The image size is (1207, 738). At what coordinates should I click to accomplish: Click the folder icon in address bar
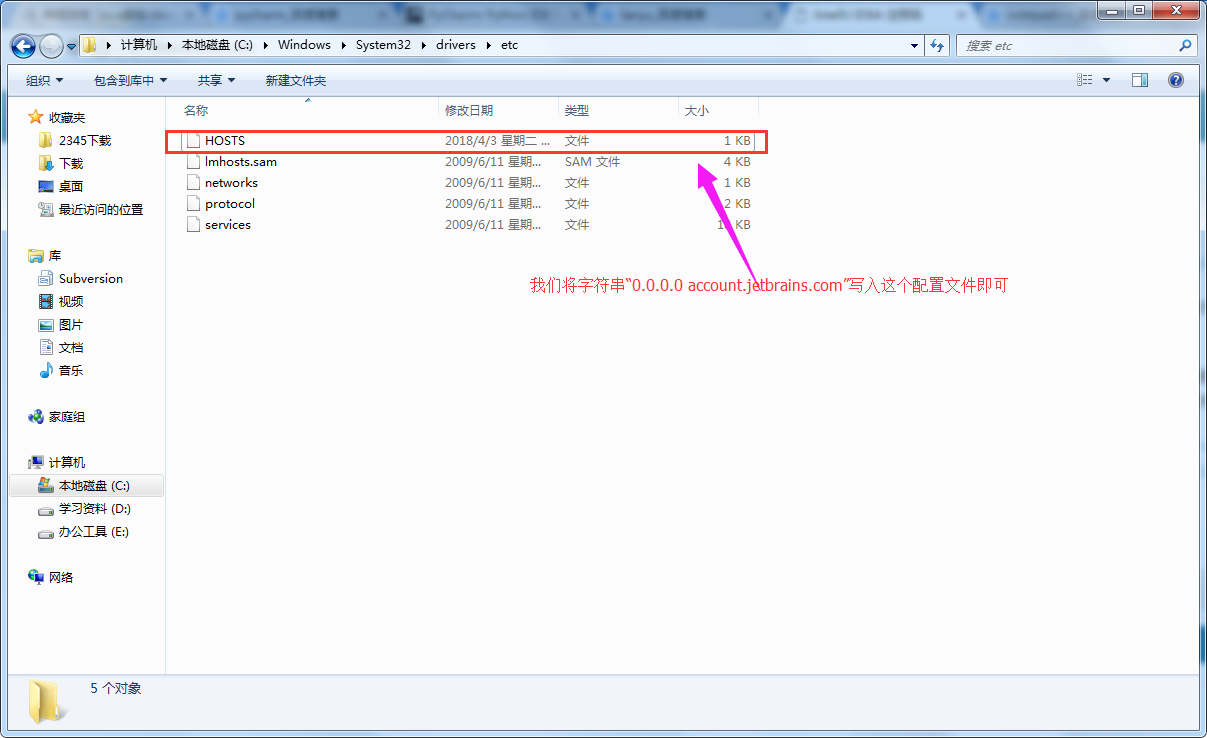tap(90, 45)
